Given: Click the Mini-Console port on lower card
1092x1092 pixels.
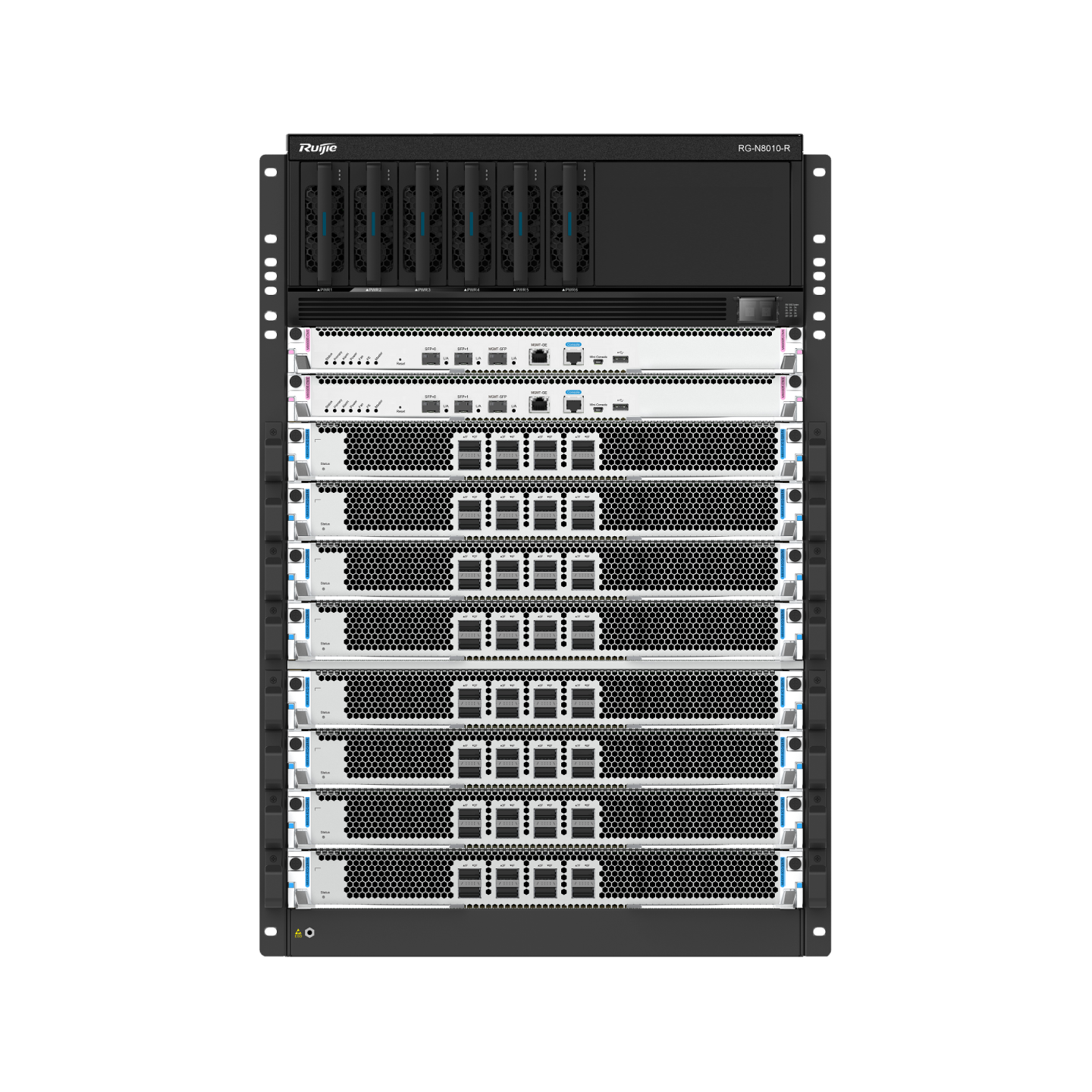Looking at the screenshot, I should tap(598, 409).
